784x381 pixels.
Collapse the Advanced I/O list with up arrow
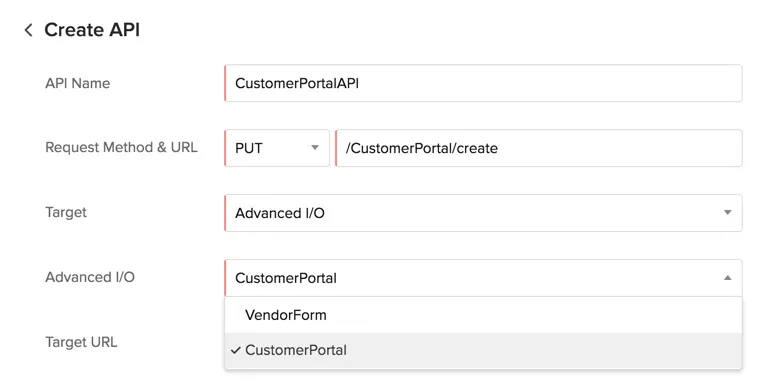click(728, 278)
